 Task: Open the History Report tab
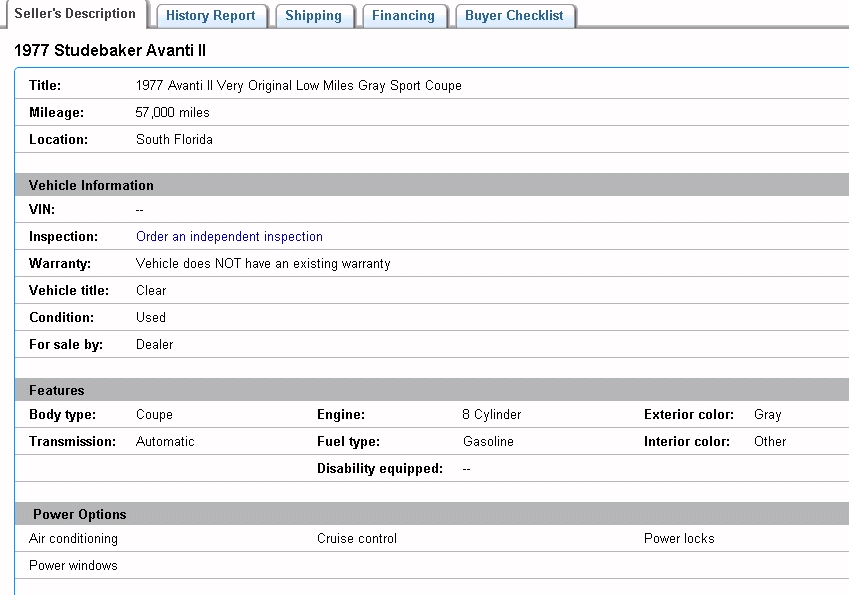211,16
